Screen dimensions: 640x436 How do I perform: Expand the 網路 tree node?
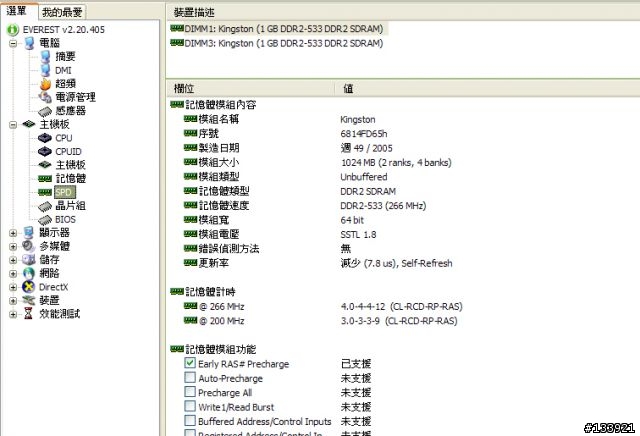(13, 274)
